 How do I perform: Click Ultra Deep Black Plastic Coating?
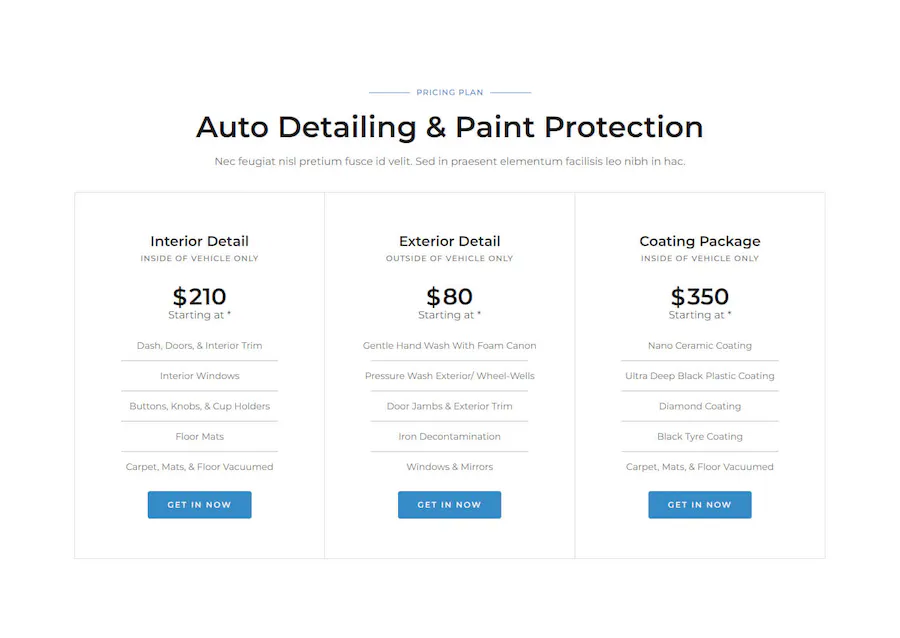click(x=700, y=376)
